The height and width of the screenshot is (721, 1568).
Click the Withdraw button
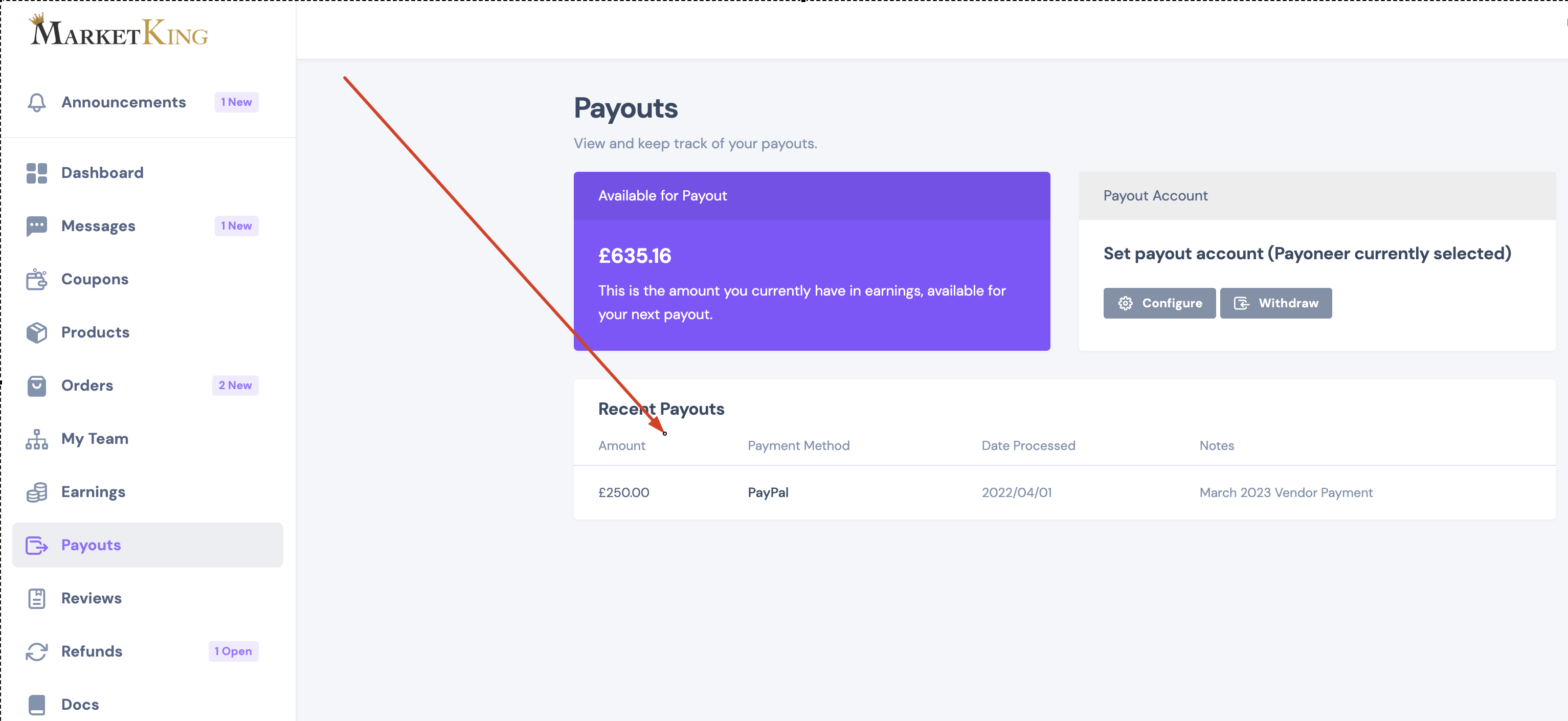click(1275, 303)
